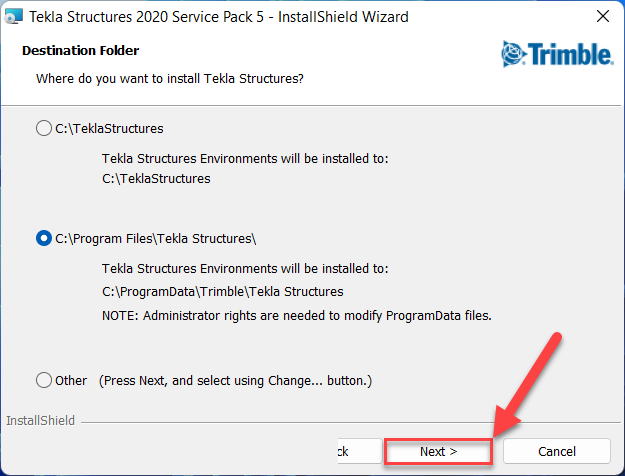
Task: Click the Administrator rights NOTE text
Action: tap(295, 315)
